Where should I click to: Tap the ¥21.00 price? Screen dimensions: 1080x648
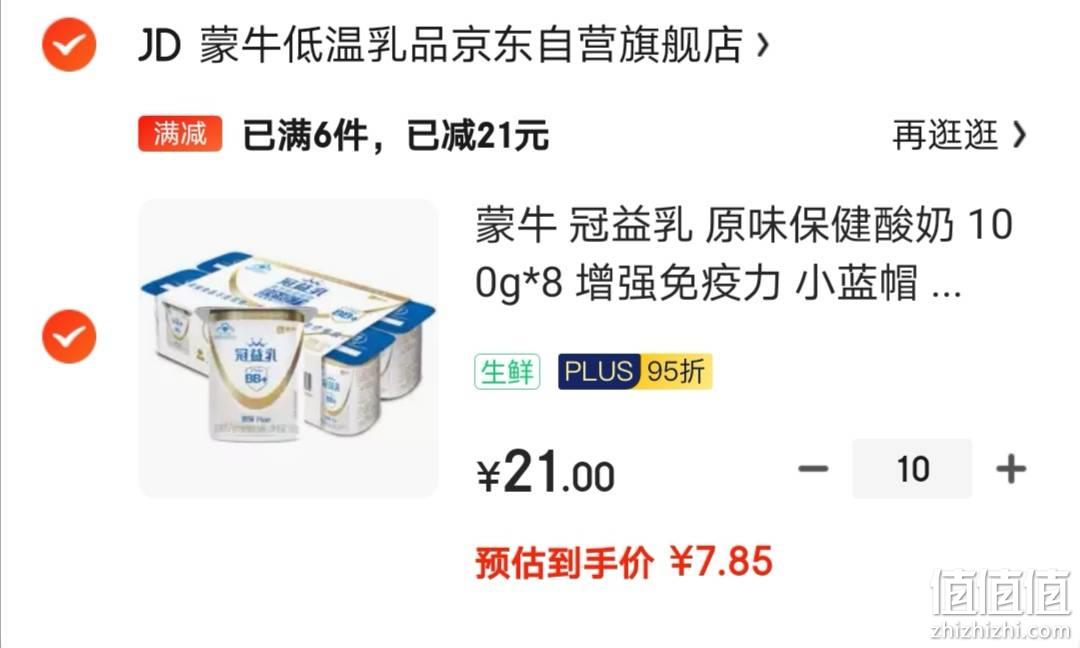(546, 472)
